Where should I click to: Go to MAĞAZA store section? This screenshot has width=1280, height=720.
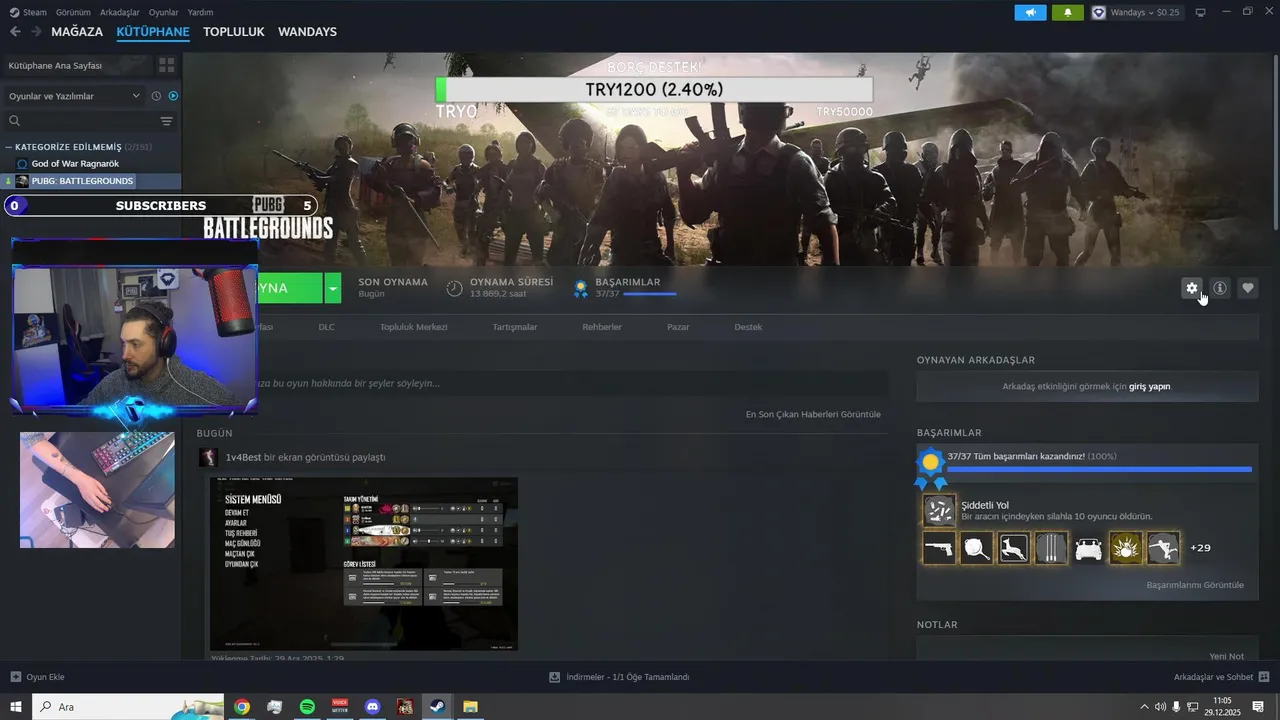[77, 32]
